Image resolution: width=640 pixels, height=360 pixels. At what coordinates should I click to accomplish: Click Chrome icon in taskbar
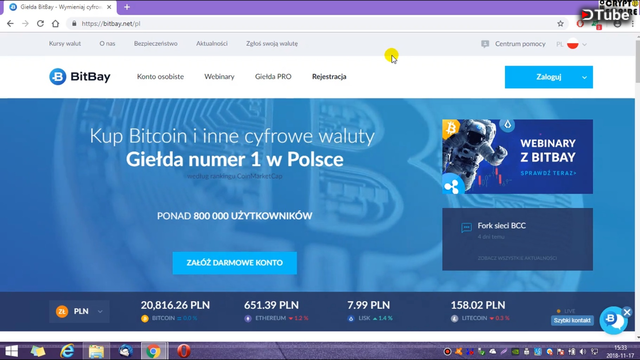click(x=153, y=351)
